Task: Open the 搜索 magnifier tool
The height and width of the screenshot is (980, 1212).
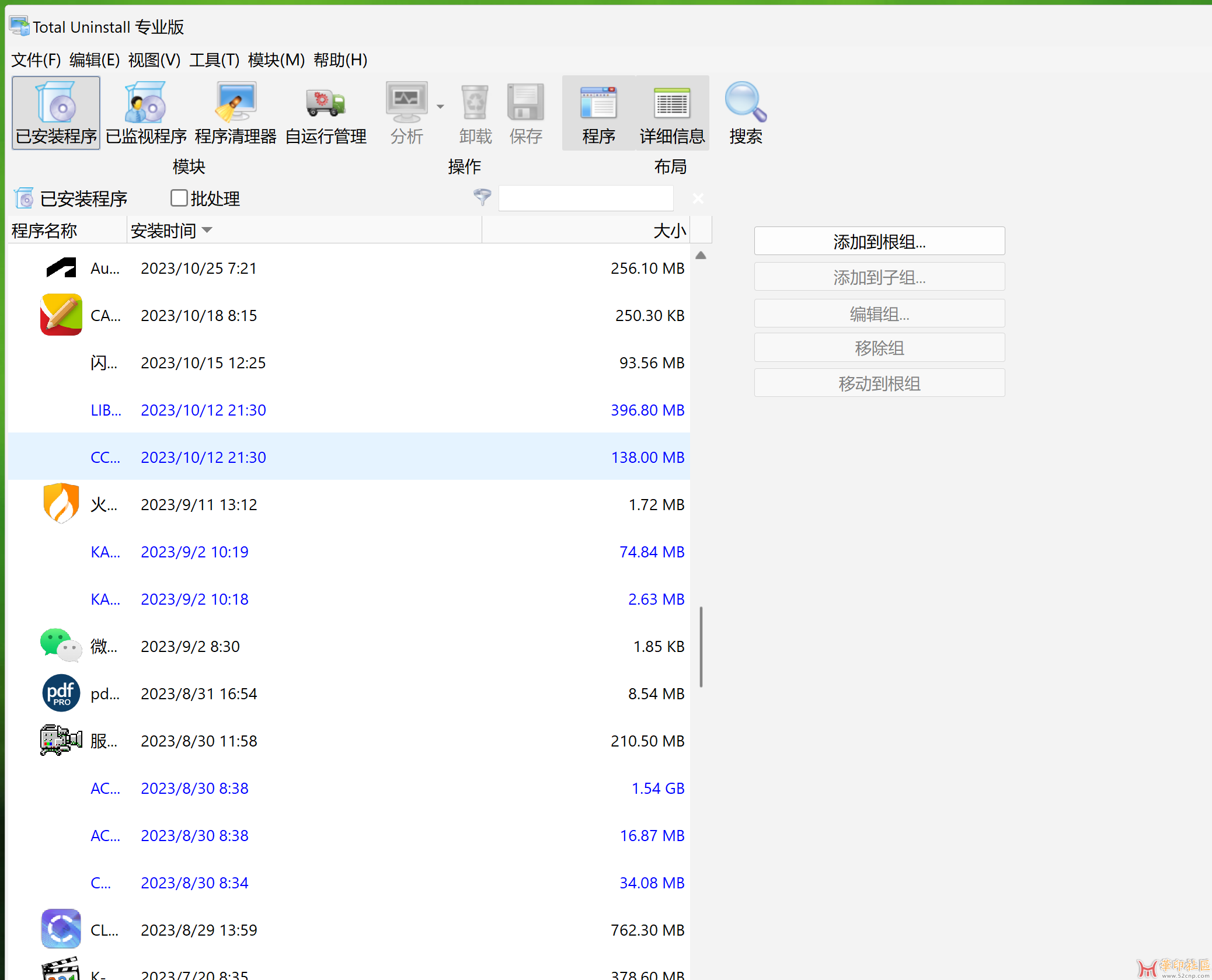Action: (746, 113)
